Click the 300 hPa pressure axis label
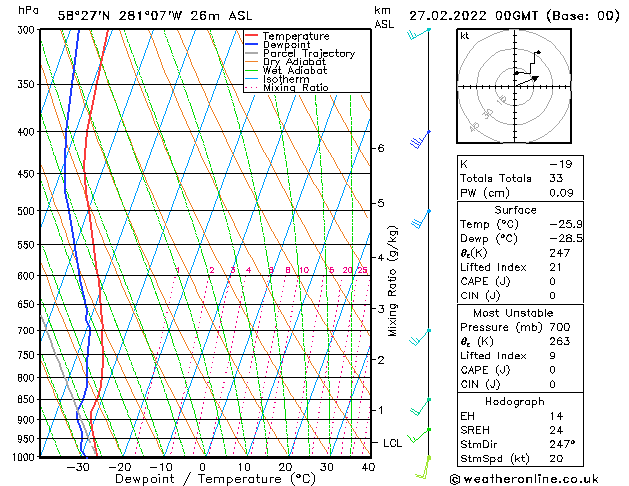 pos(26,30)
